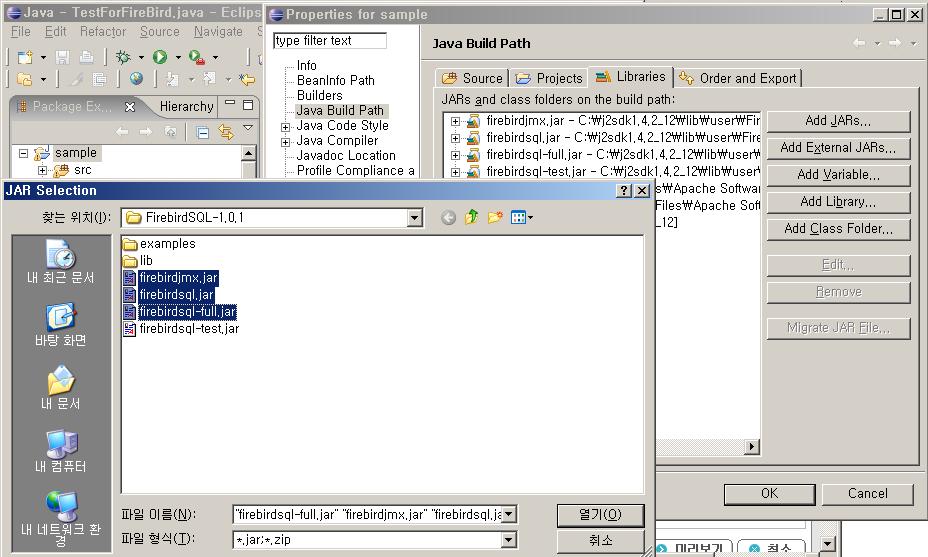
Task: Open the Package Explorer view menu triangle
Action: click(x=248, y=128)
